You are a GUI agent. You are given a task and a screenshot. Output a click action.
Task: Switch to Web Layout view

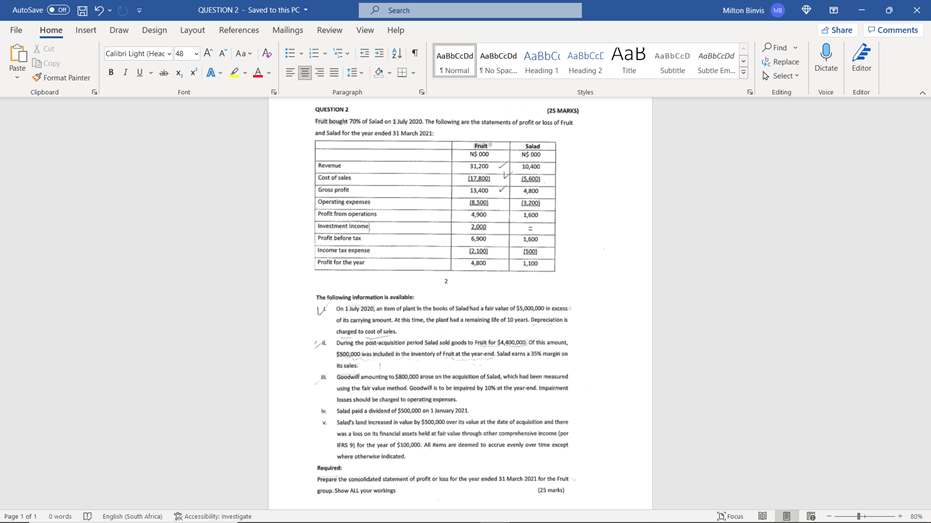(x=810, y=516)
